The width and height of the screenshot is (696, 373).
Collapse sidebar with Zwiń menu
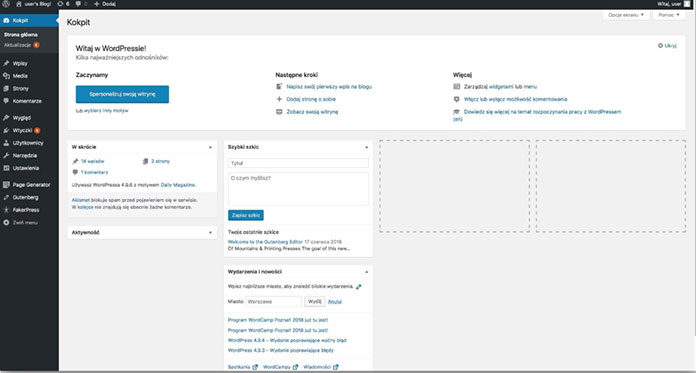click(x=20, y=222)
